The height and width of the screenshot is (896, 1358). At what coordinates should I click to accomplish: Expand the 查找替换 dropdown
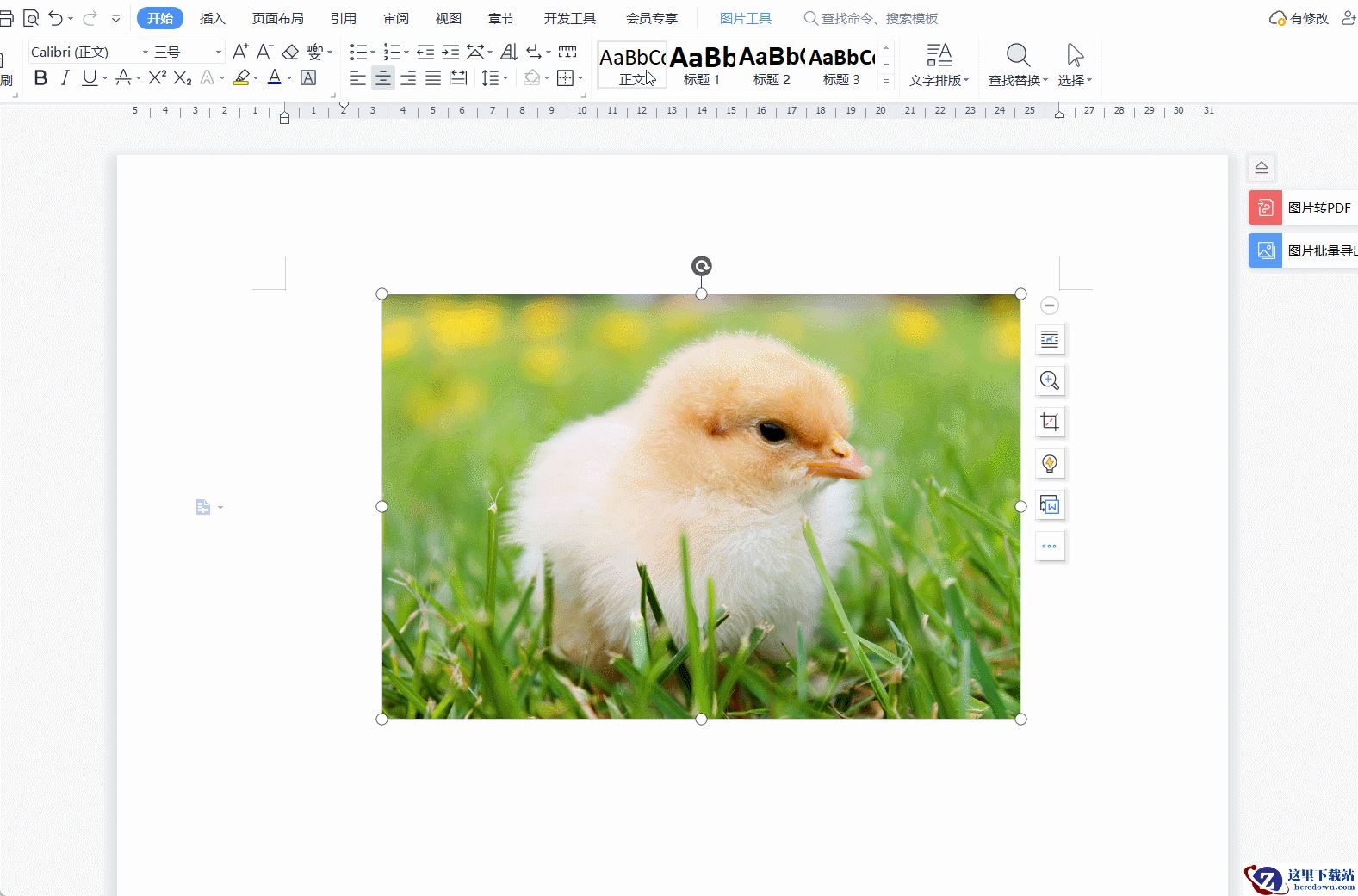(x=1018, y=65)
